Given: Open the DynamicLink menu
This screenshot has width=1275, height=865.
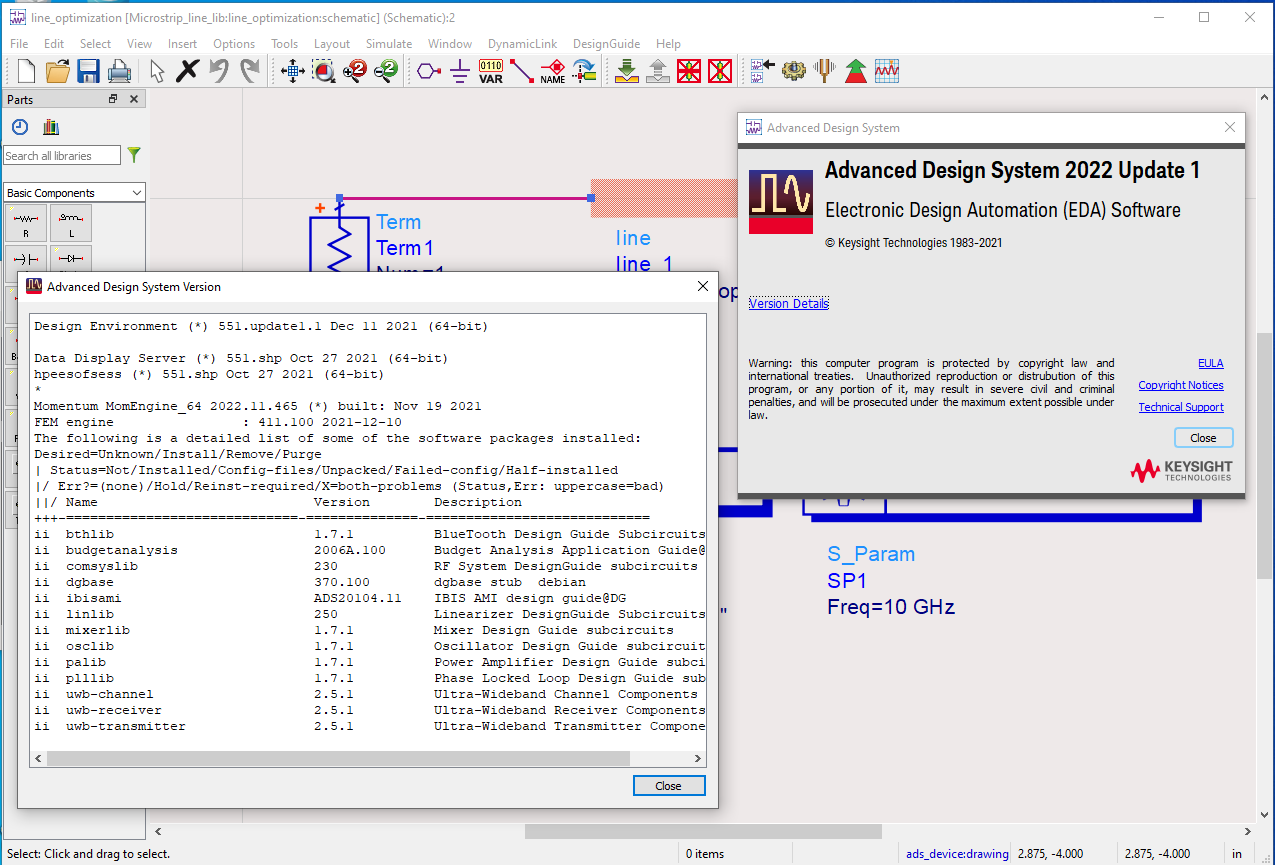Looking at the screenshot, I should pyautogui.click(x=522, y=44).
